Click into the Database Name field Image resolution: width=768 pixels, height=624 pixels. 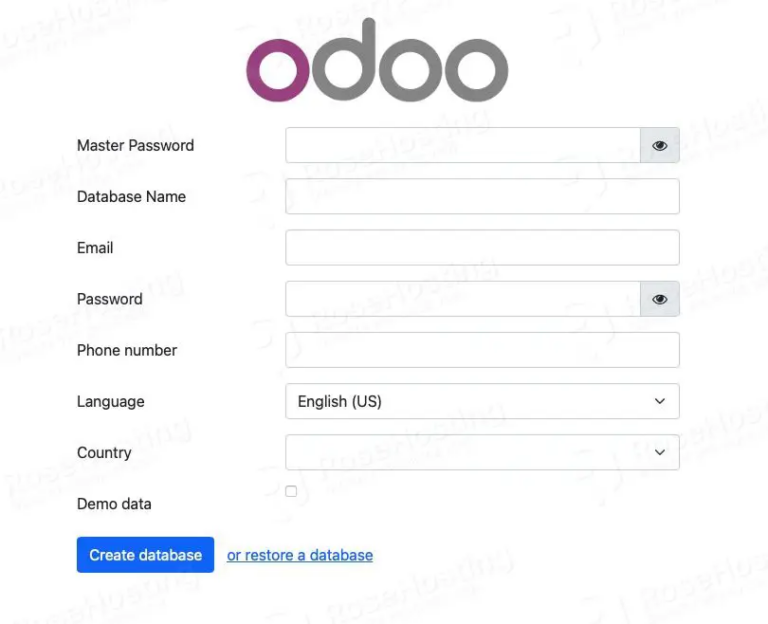(482, 196)
